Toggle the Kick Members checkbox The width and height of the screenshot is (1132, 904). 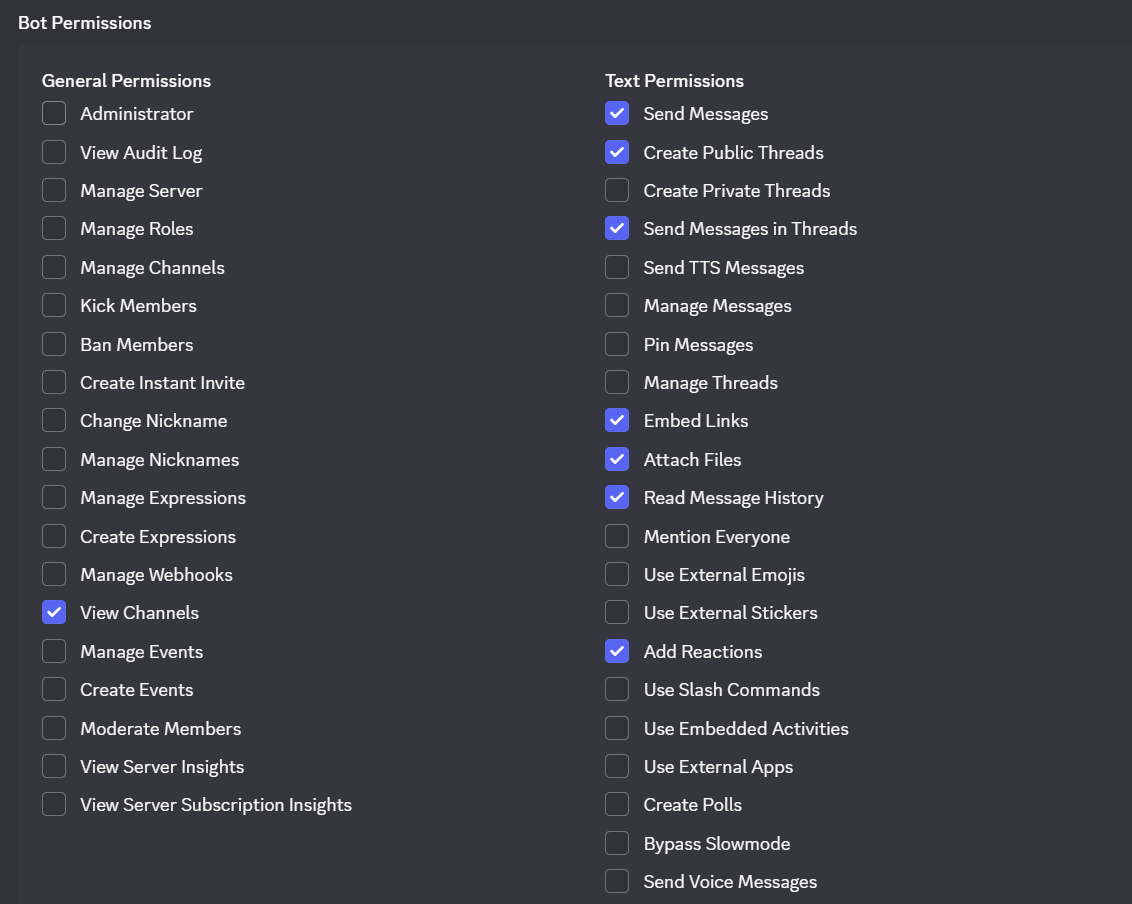(x=54, y=305)
